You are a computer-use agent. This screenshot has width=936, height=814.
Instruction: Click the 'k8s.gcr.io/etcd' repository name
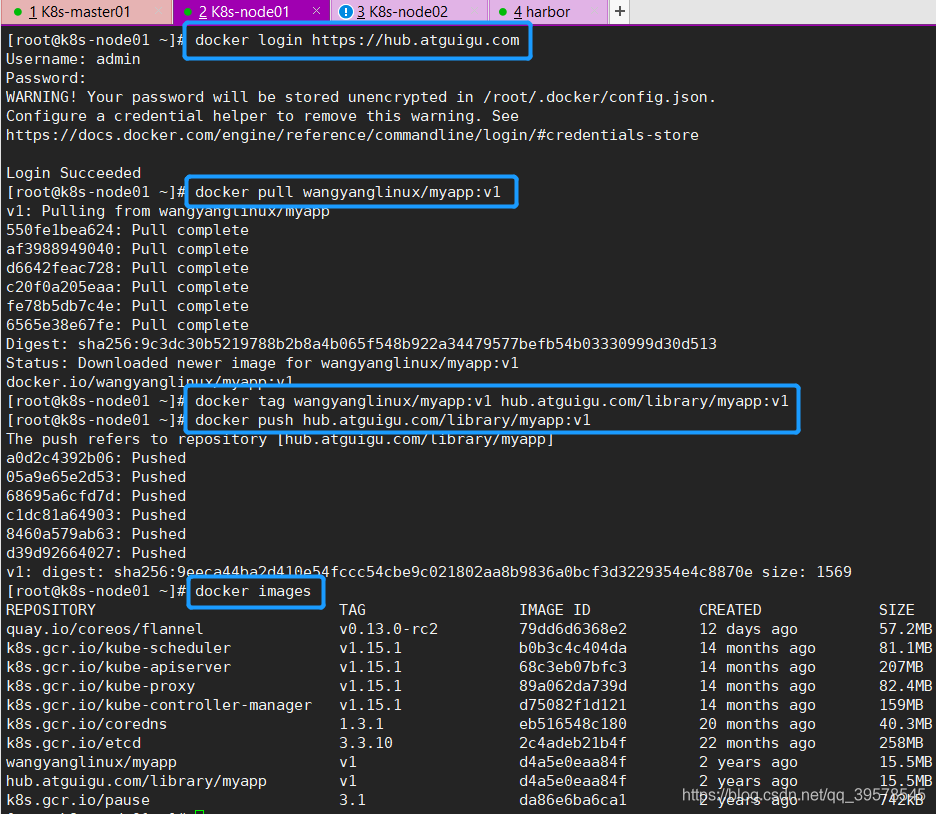coord(73,744)
